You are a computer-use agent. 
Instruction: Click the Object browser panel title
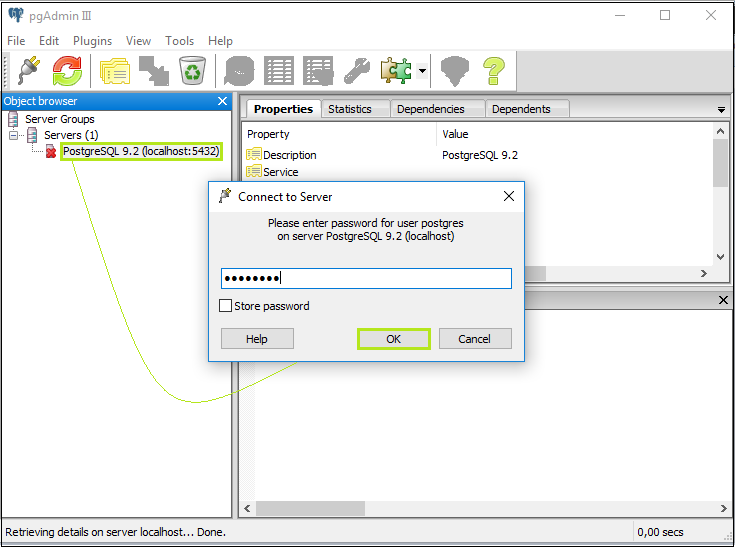40,101
